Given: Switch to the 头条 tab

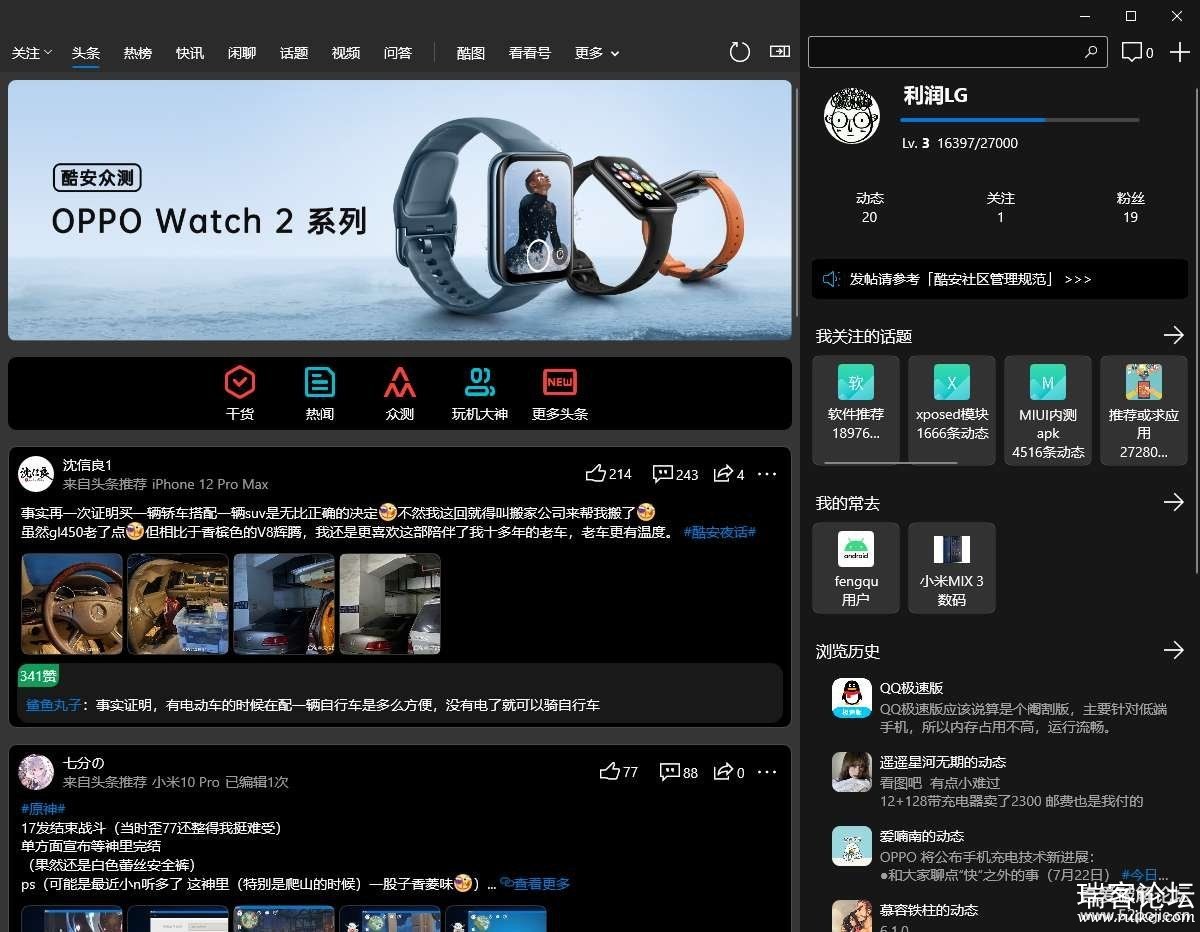Looking at the screenshot, I should 86,53.
